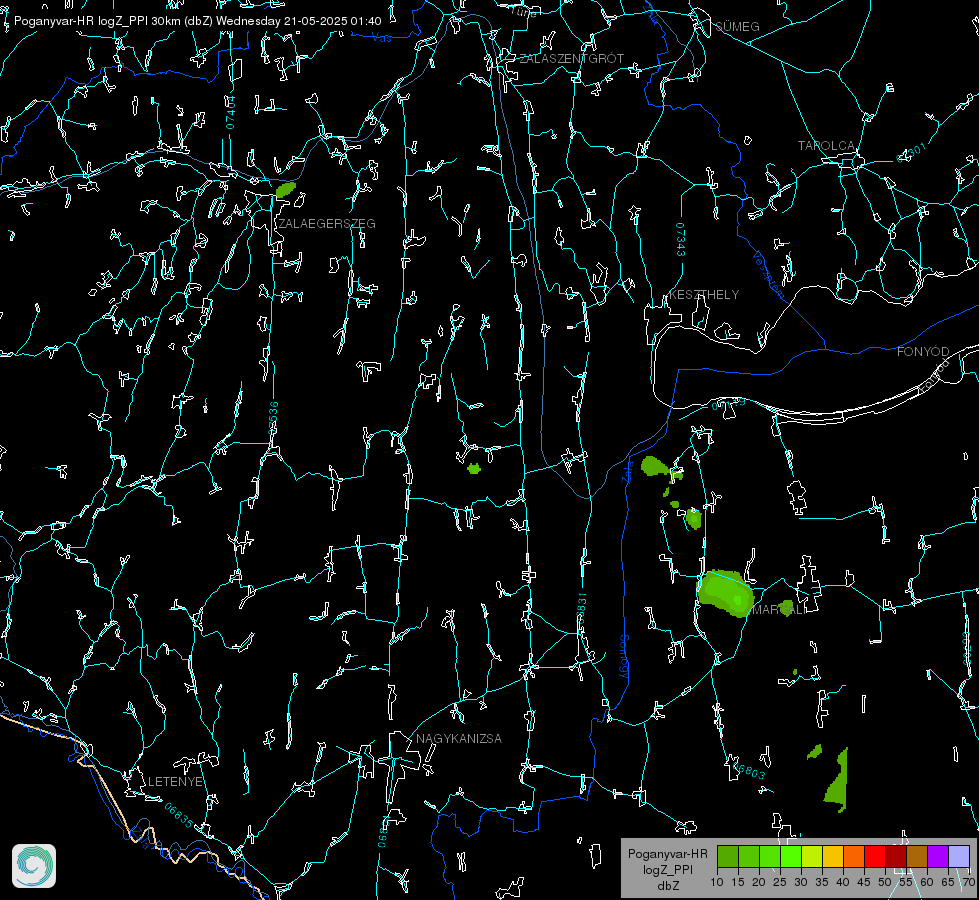979x900 pixels.
Task: Pick the darkest green 10 dBZ legend swatch
Action: (x=728, y=856)
